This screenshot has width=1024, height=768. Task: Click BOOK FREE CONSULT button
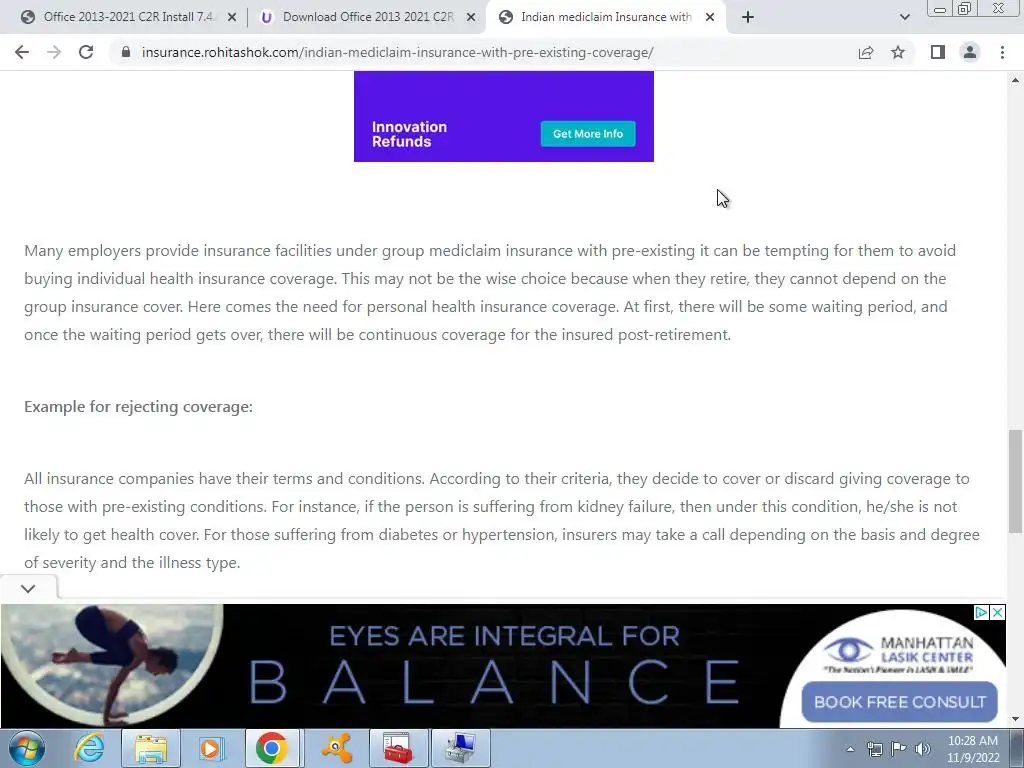(899, 702)
